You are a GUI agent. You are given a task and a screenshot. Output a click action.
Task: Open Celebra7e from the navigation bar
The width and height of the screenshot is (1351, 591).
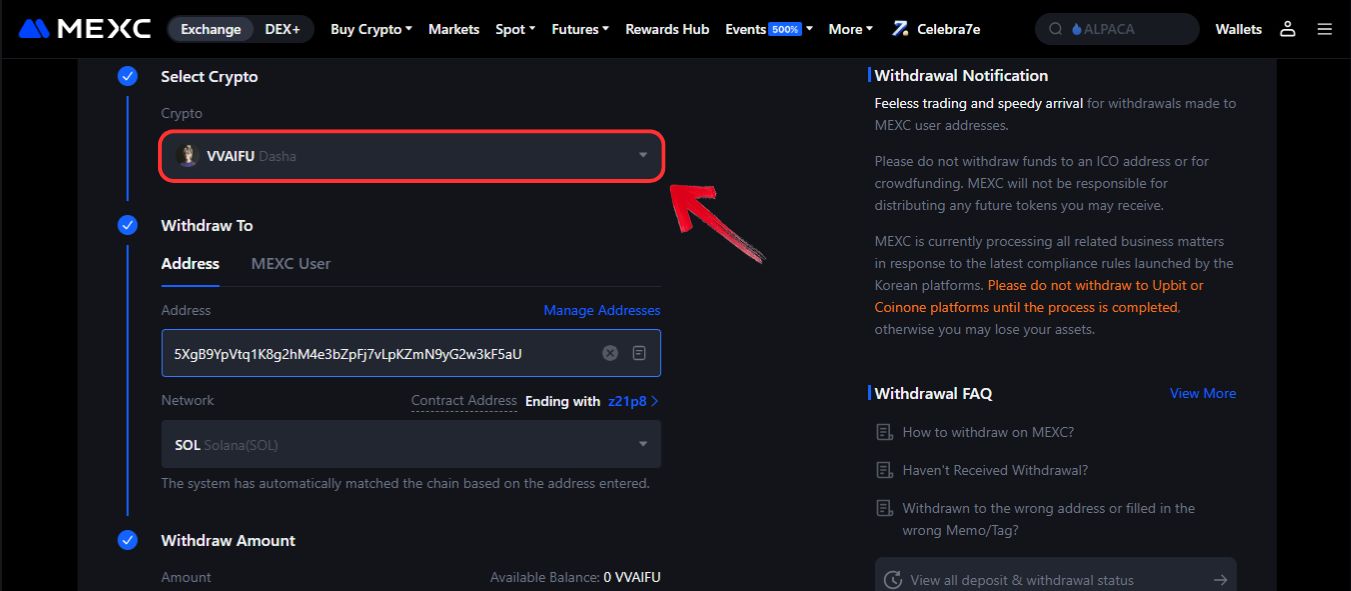tap(936, 29)
